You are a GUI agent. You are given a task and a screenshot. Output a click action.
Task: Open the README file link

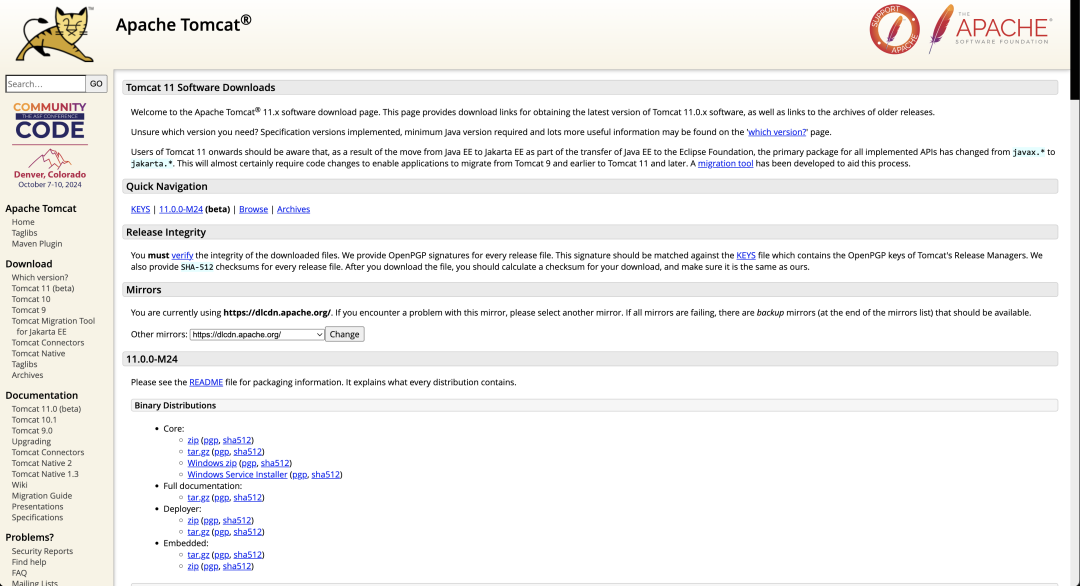point(206,382)
